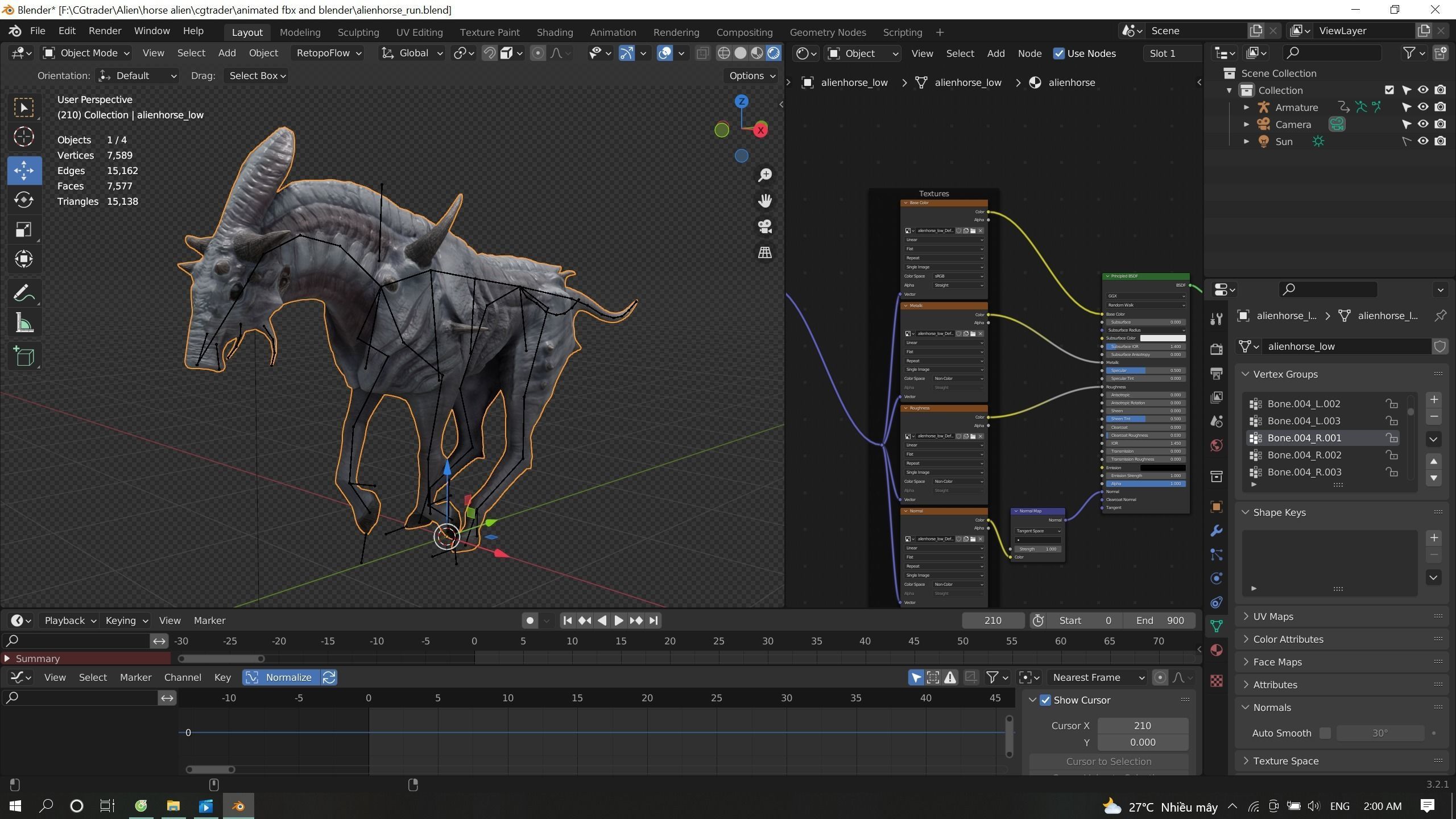This screenshot has width=1456, height=819.
Task: Switch to the UV Editing workspace tab
Action: click(419, 32)
